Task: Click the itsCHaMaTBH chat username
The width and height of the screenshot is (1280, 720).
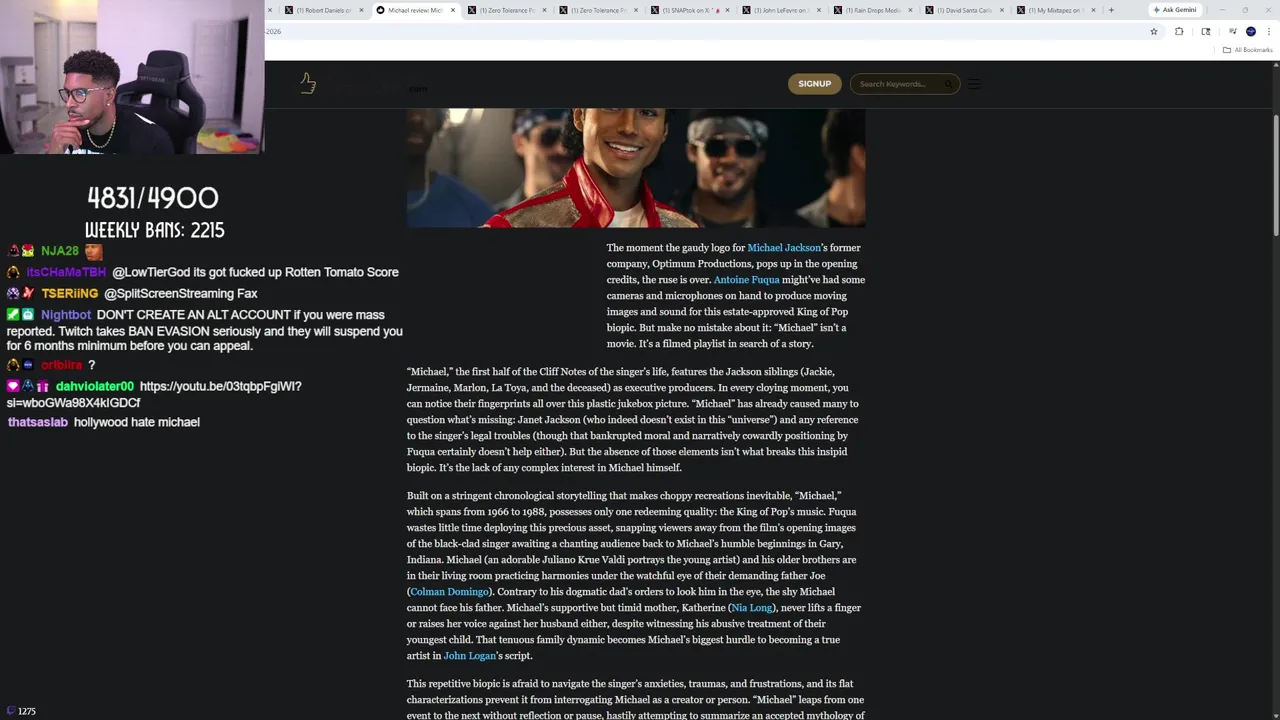Action: pyautogui.click(x=66, y=272)
